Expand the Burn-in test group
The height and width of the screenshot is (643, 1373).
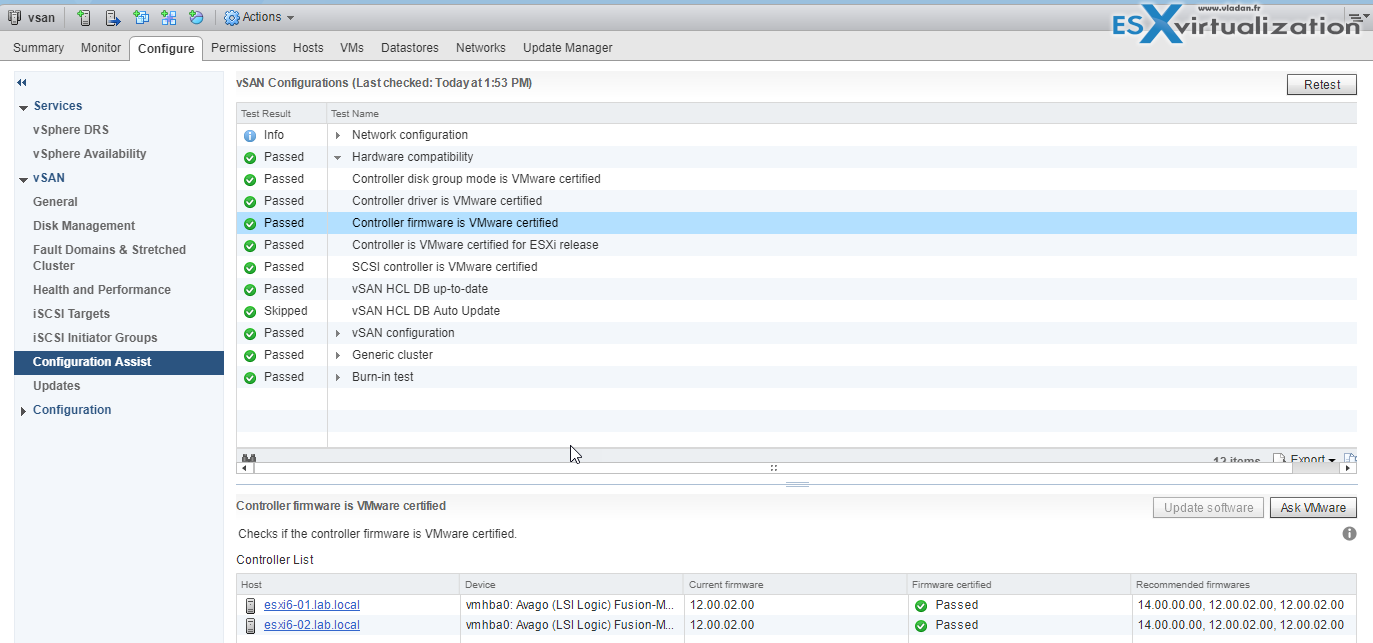tap(338, 377)
